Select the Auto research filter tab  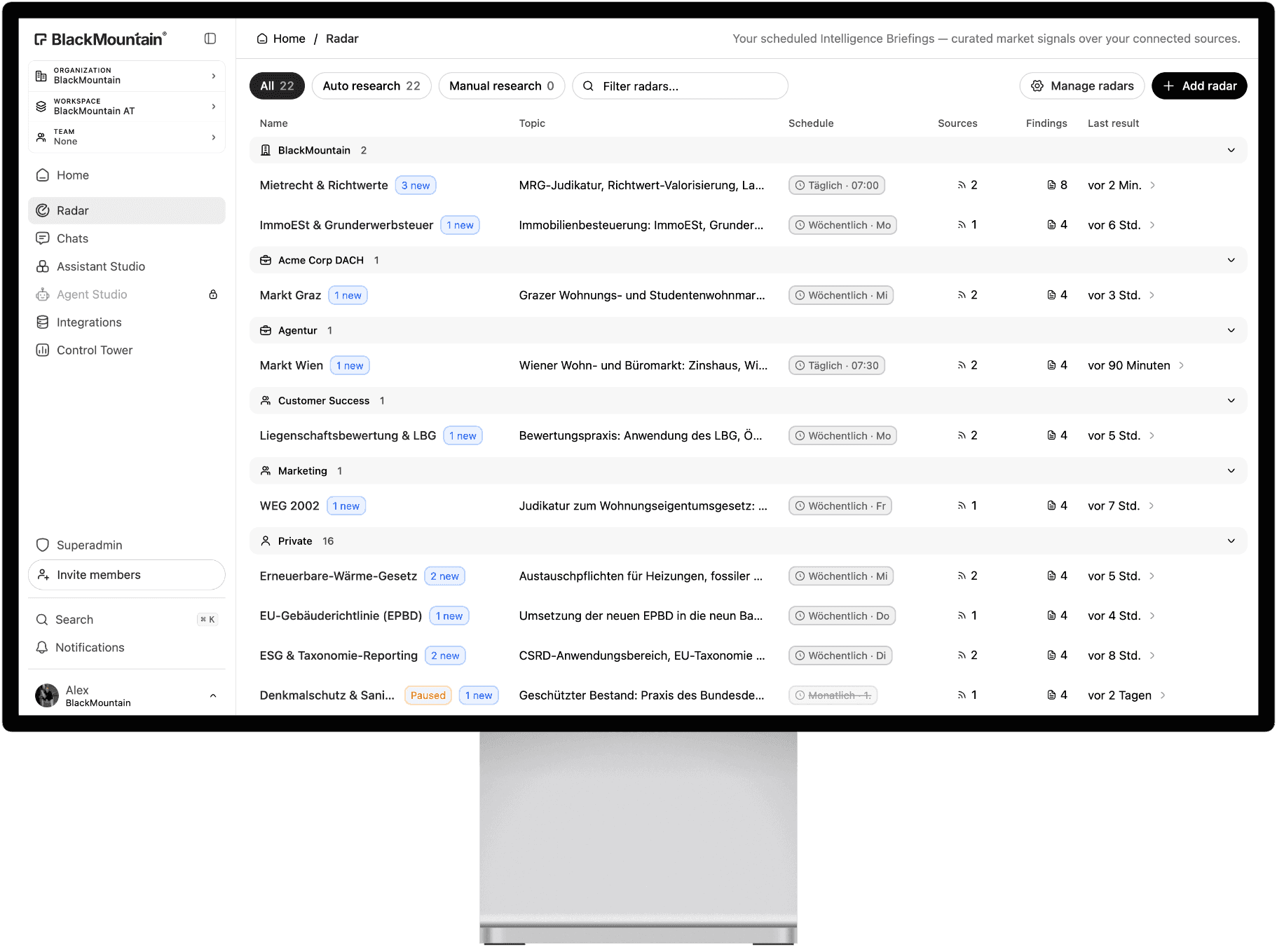[x=371, y=86]
